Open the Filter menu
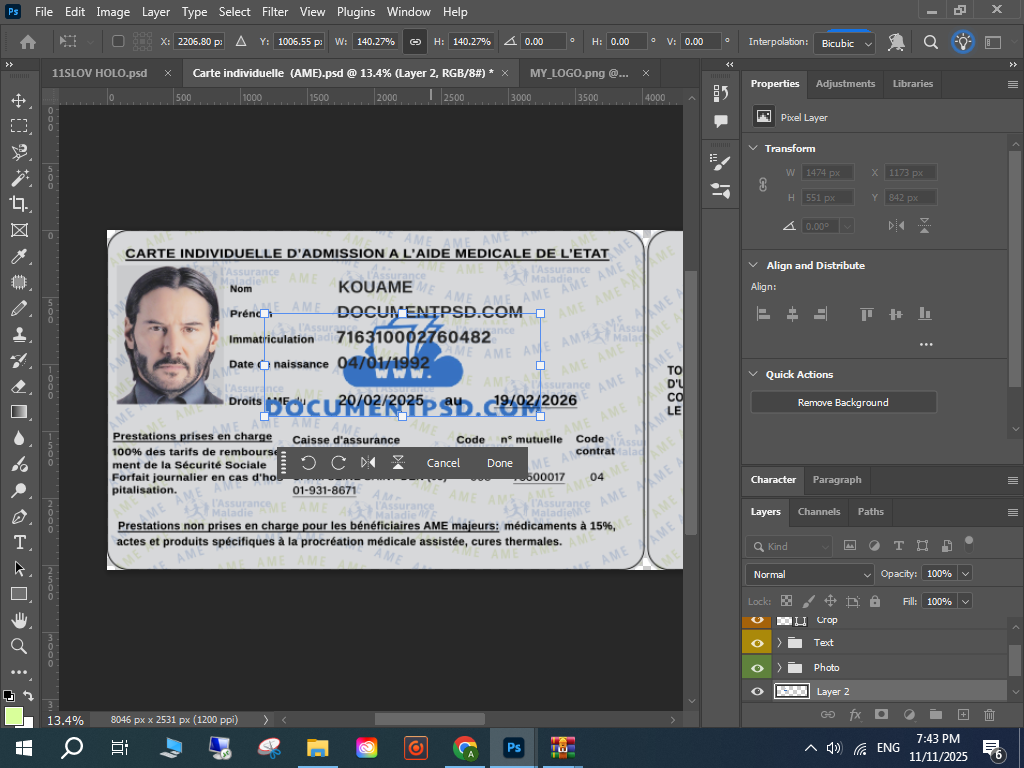1024x768 pixels. [275, 12]
